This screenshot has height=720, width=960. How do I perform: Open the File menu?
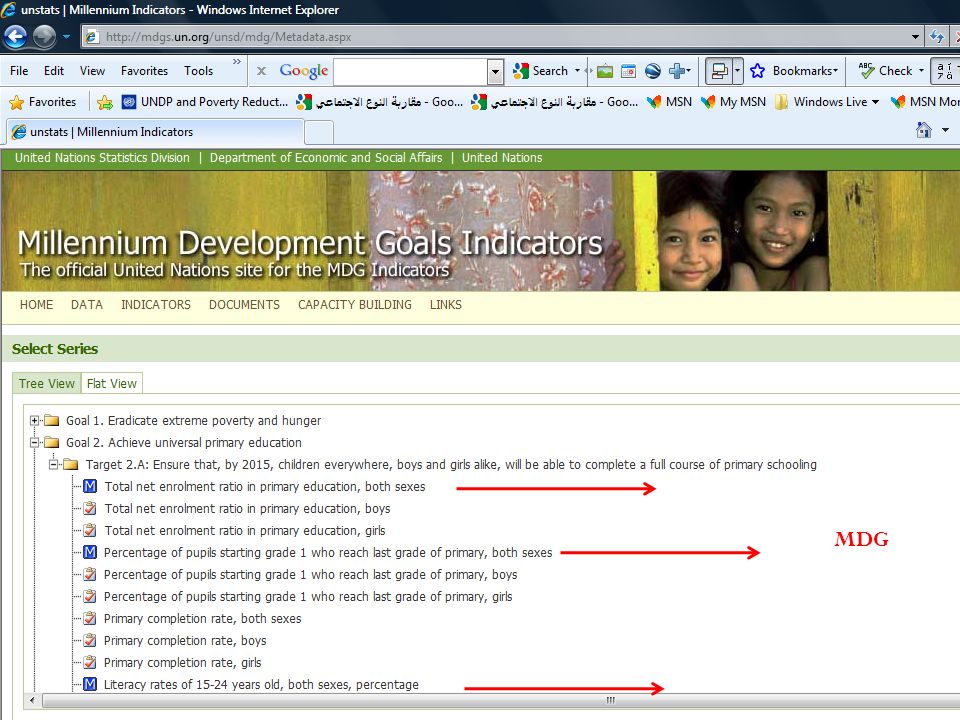click(x=19, y=70)
